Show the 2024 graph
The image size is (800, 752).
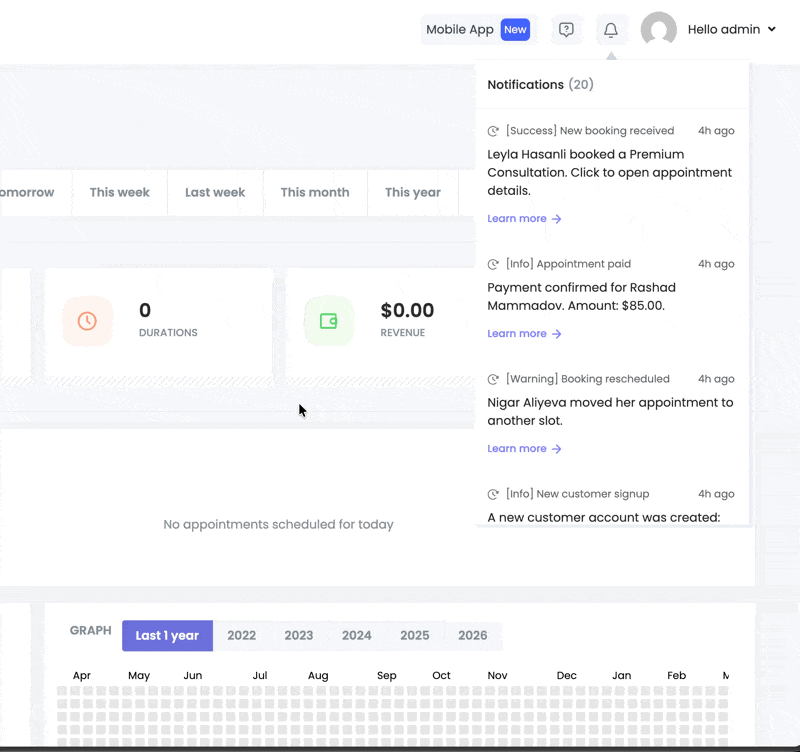(x=356, y=635)
